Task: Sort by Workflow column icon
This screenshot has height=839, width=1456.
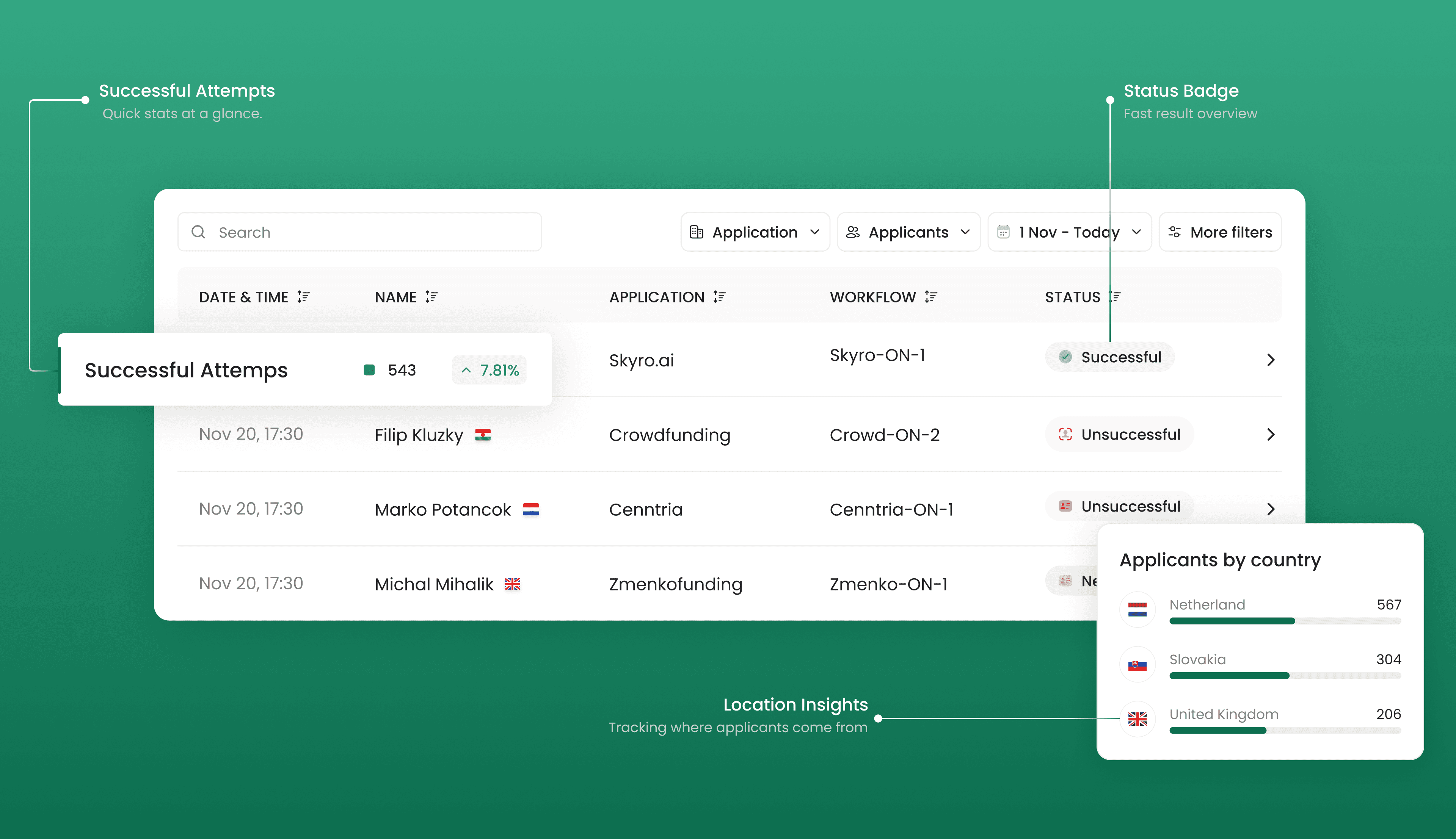Action: tap(930, 297)
